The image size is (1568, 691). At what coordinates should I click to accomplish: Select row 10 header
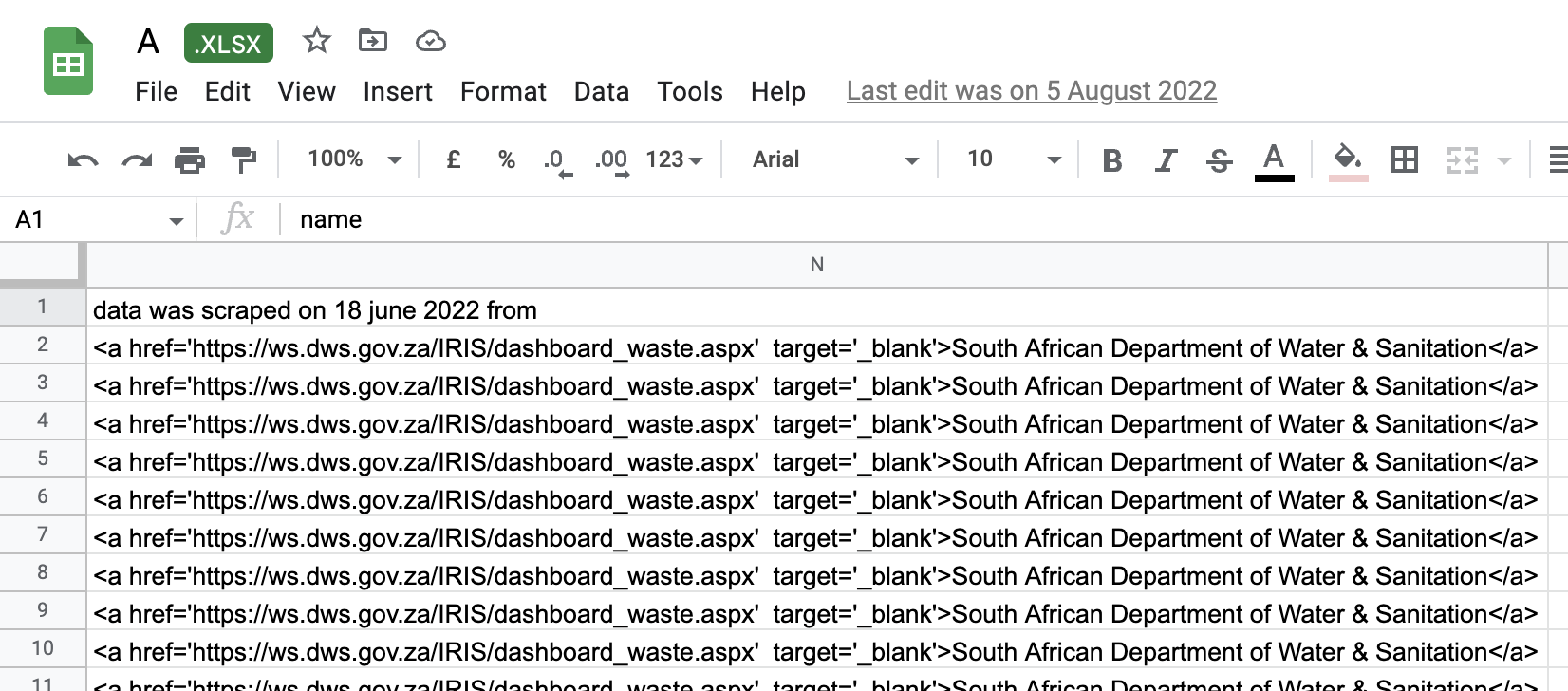point(42,648)
